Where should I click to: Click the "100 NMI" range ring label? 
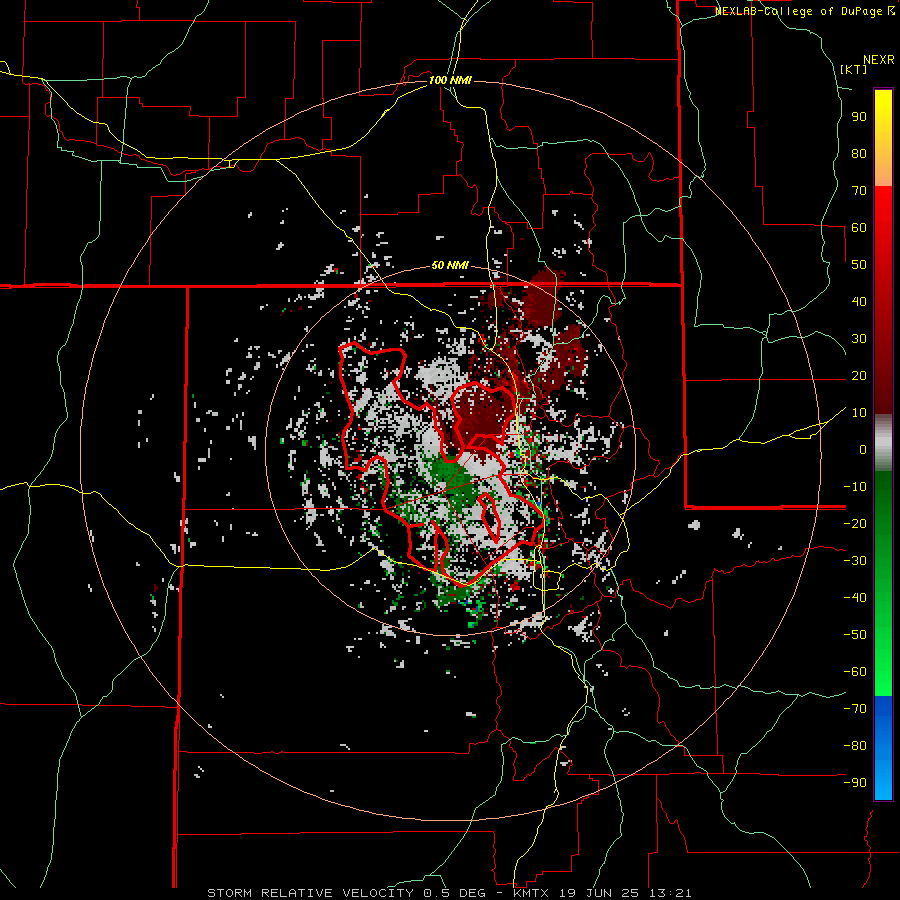[x=450, y=80]
